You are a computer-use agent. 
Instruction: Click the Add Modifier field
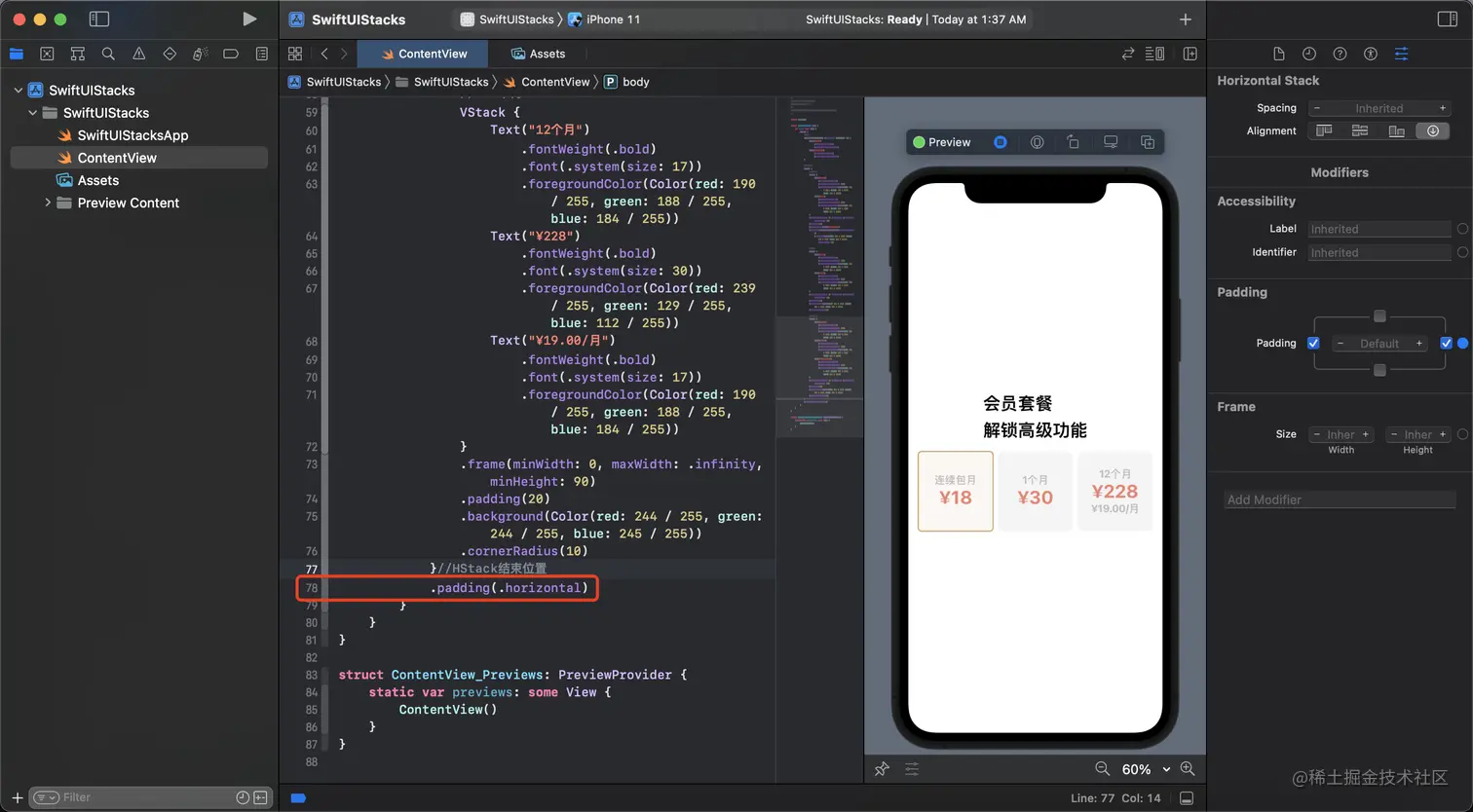[x=1340, y=499]
